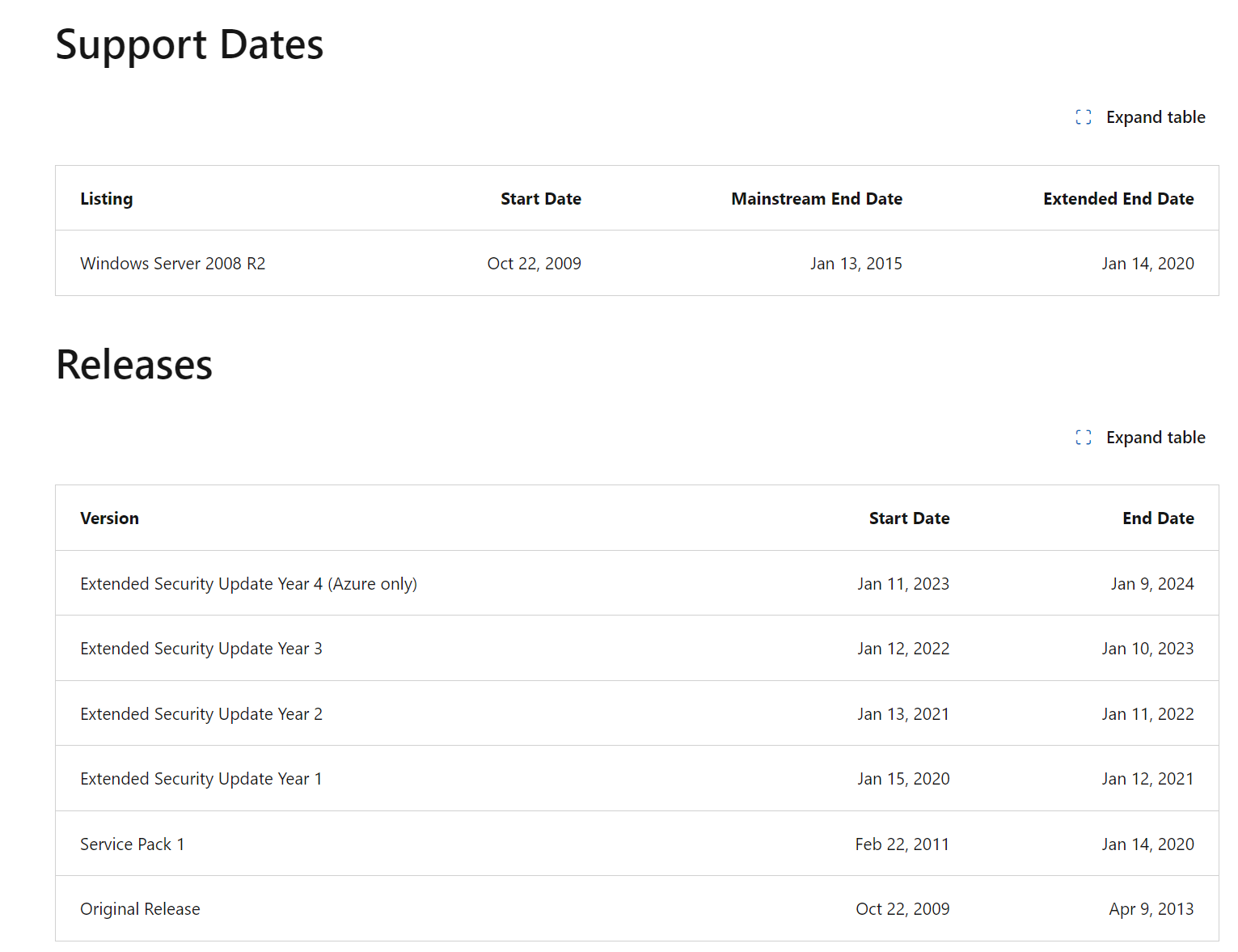Viewport: 1238px width, 952px height.
Task: Select Jan 12, 2021 end date
Action: [x=1147, y=779]
